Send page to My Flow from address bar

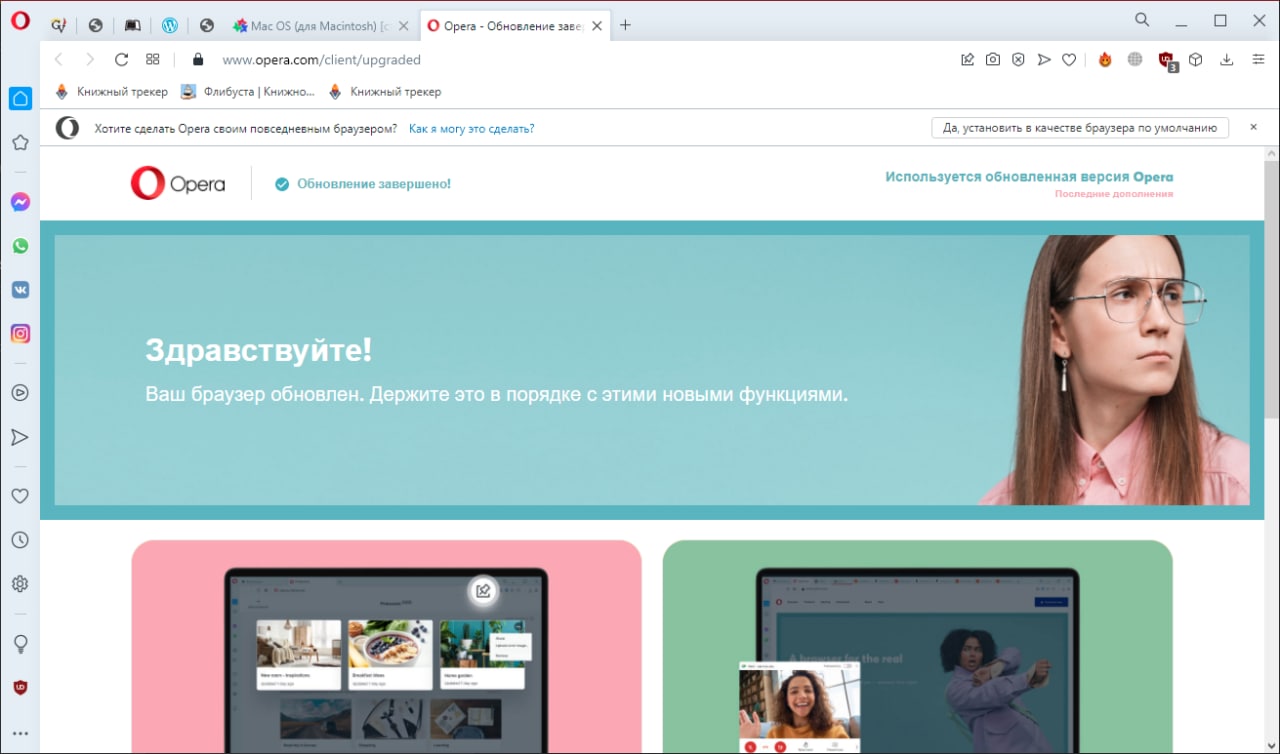(1044, 60)
